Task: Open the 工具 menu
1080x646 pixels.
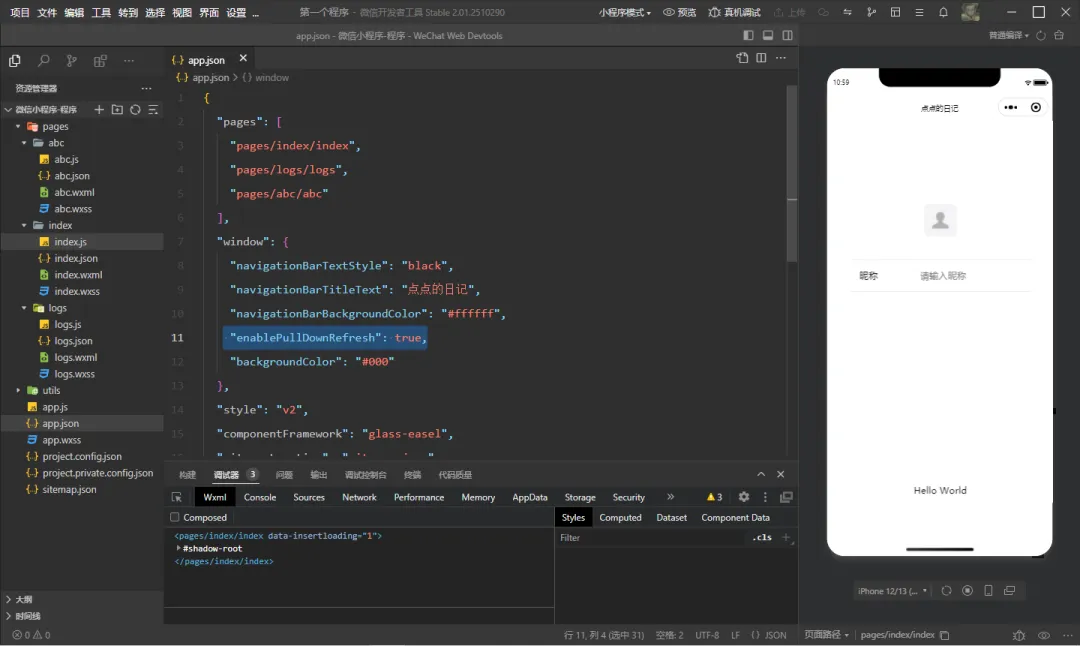Action: point(101,12)
